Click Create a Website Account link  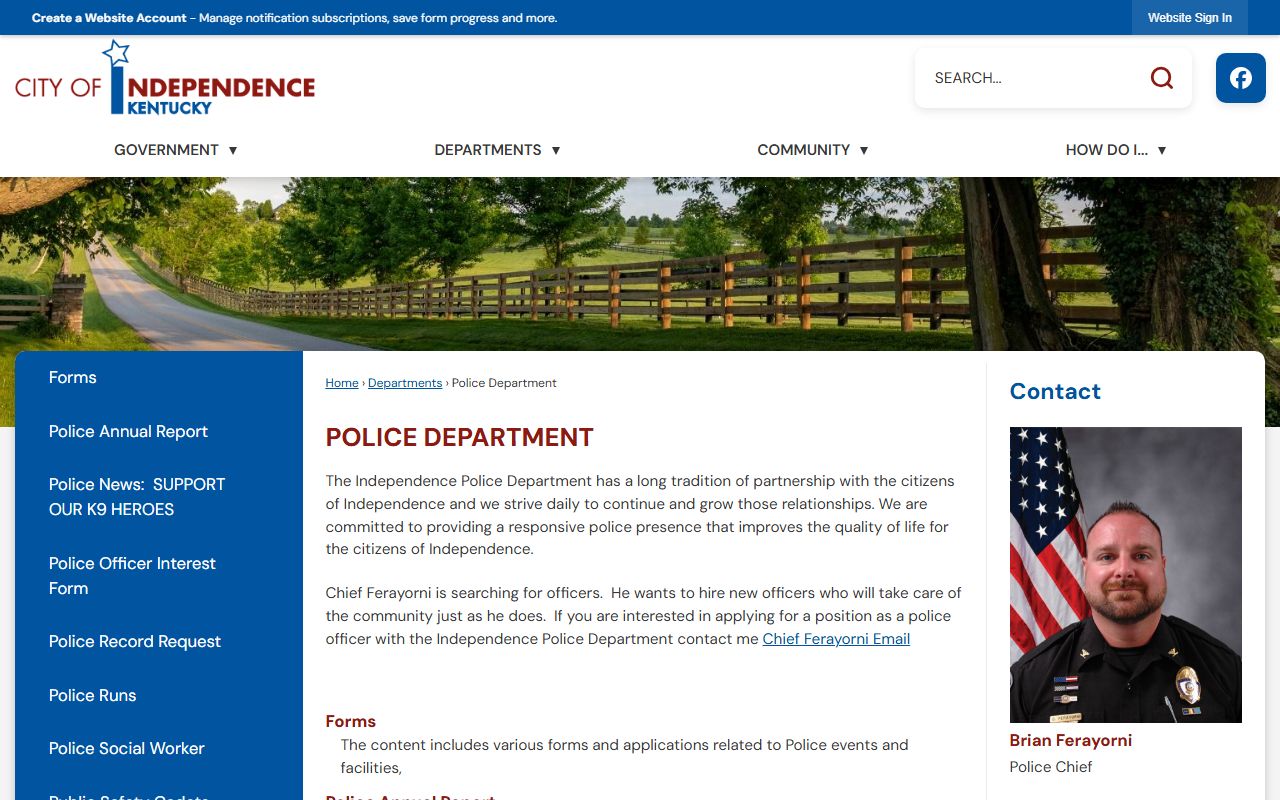109,18
